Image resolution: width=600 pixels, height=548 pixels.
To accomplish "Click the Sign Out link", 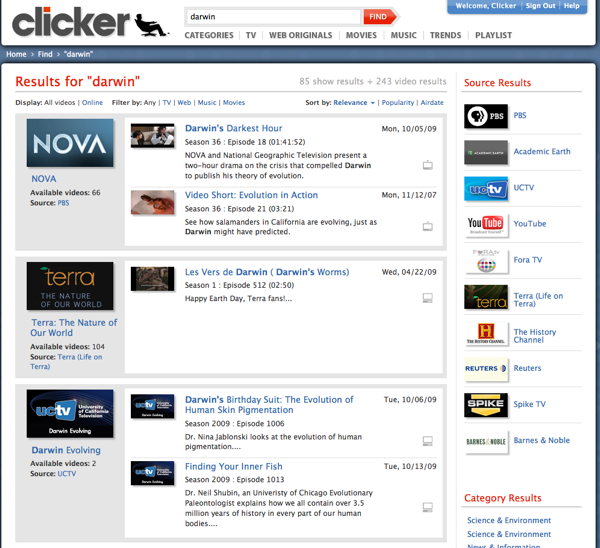I will coord(540,6).
